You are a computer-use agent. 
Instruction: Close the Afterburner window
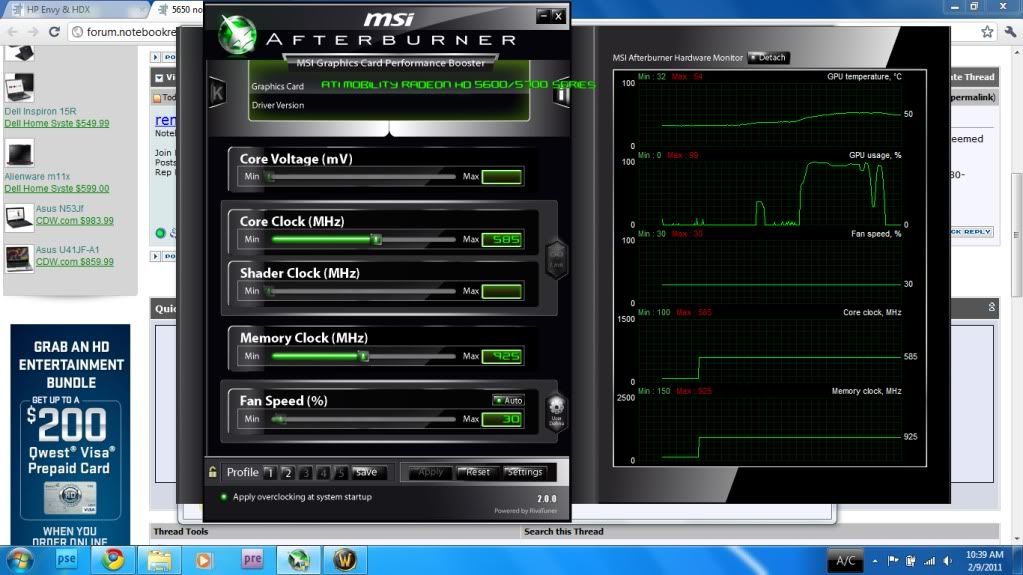tap(558, 16)
